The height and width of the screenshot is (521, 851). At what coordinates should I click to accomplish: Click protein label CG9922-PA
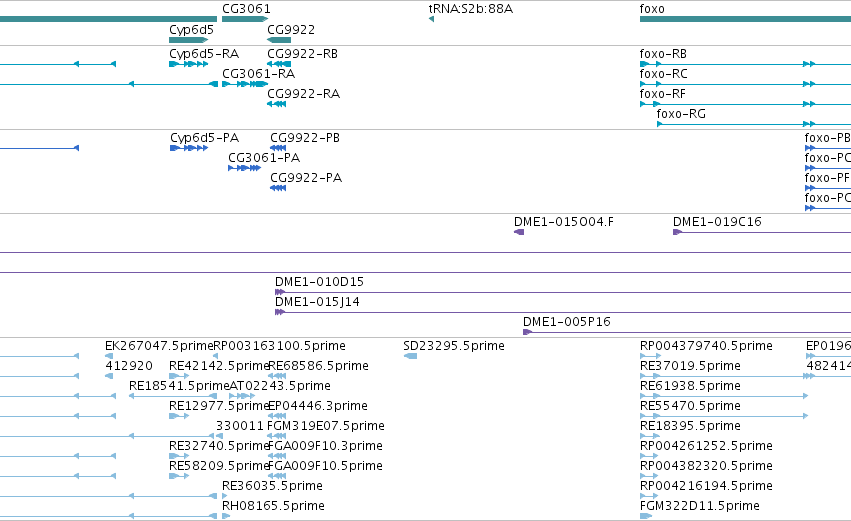click(306, 177)
